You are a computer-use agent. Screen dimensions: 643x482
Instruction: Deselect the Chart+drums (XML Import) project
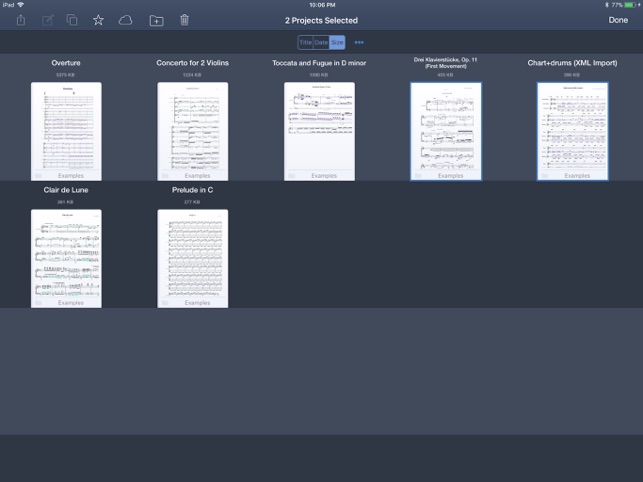[x=572, y=131]
